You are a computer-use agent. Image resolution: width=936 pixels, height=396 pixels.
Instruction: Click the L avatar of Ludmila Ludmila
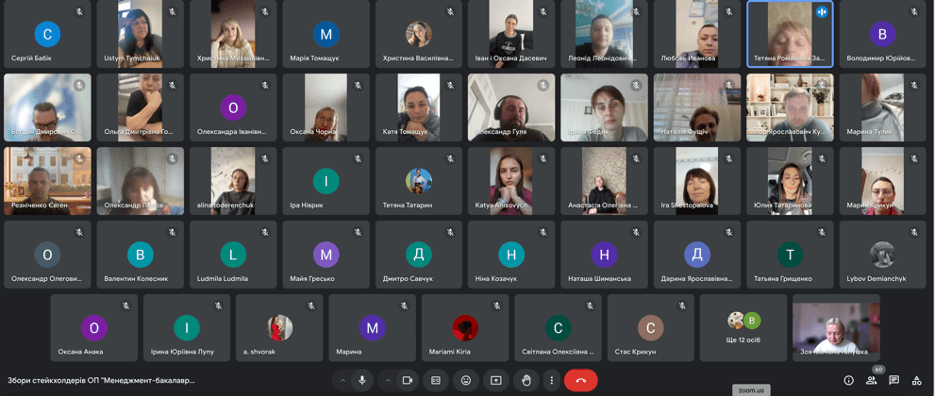[233, 255]
